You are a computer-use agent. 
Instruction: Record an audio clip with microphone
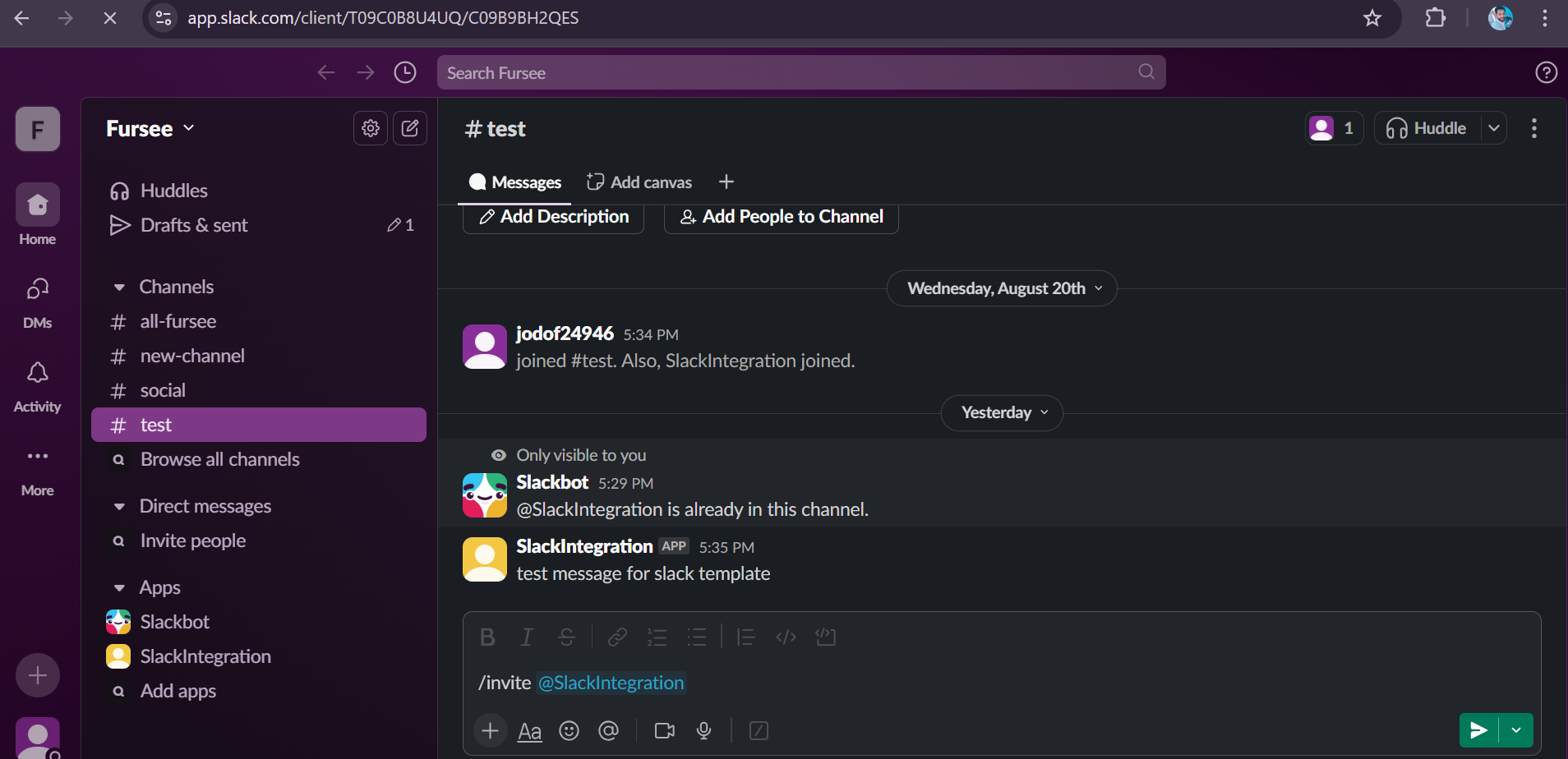tap(703, 730)
